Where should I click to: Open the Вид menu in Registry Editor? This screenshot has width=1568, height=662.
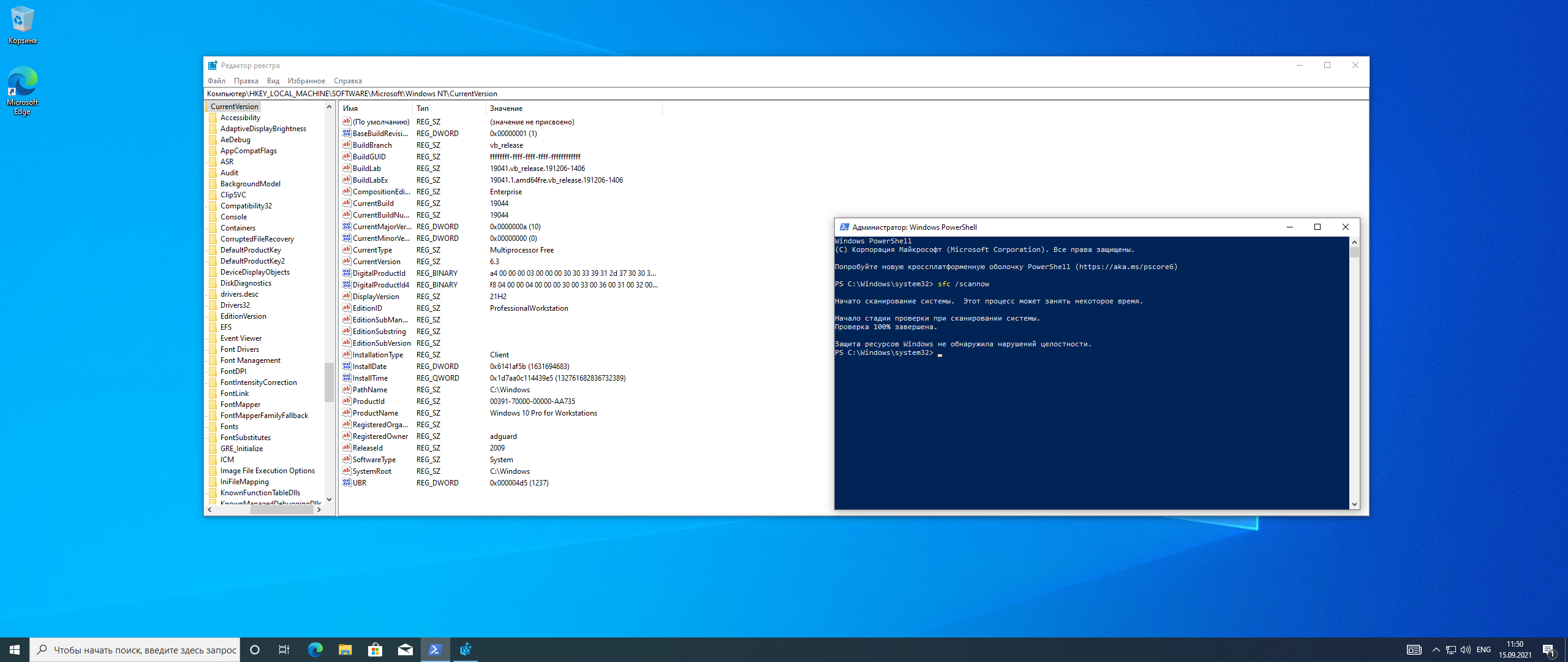(273, 81)
